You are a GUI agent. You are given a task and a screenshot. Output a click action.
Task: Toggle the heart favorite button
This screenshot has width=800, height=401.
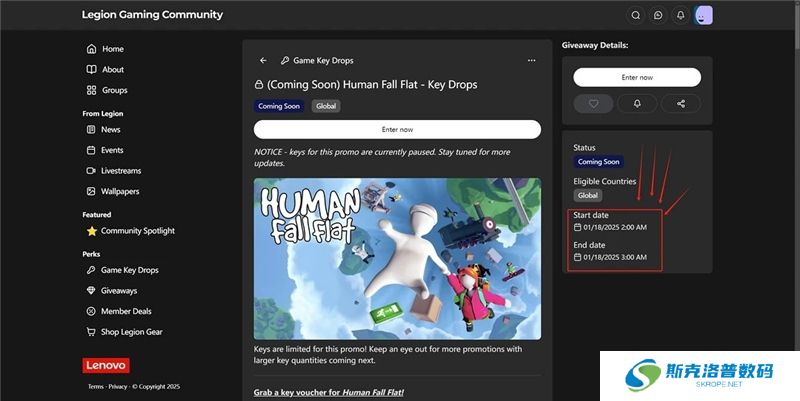point(593,103)
